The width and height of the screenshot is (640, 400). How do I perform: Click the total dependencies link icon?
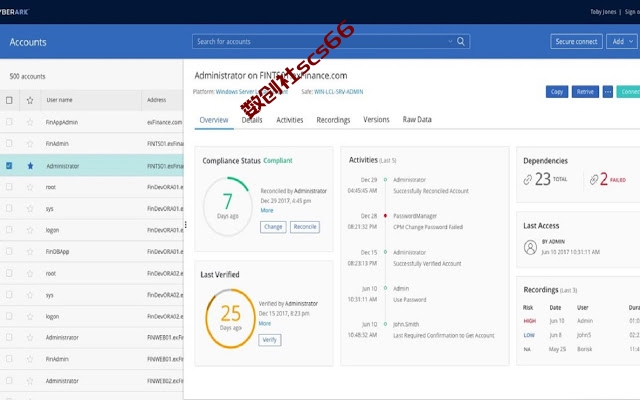(x=528, y=180)
